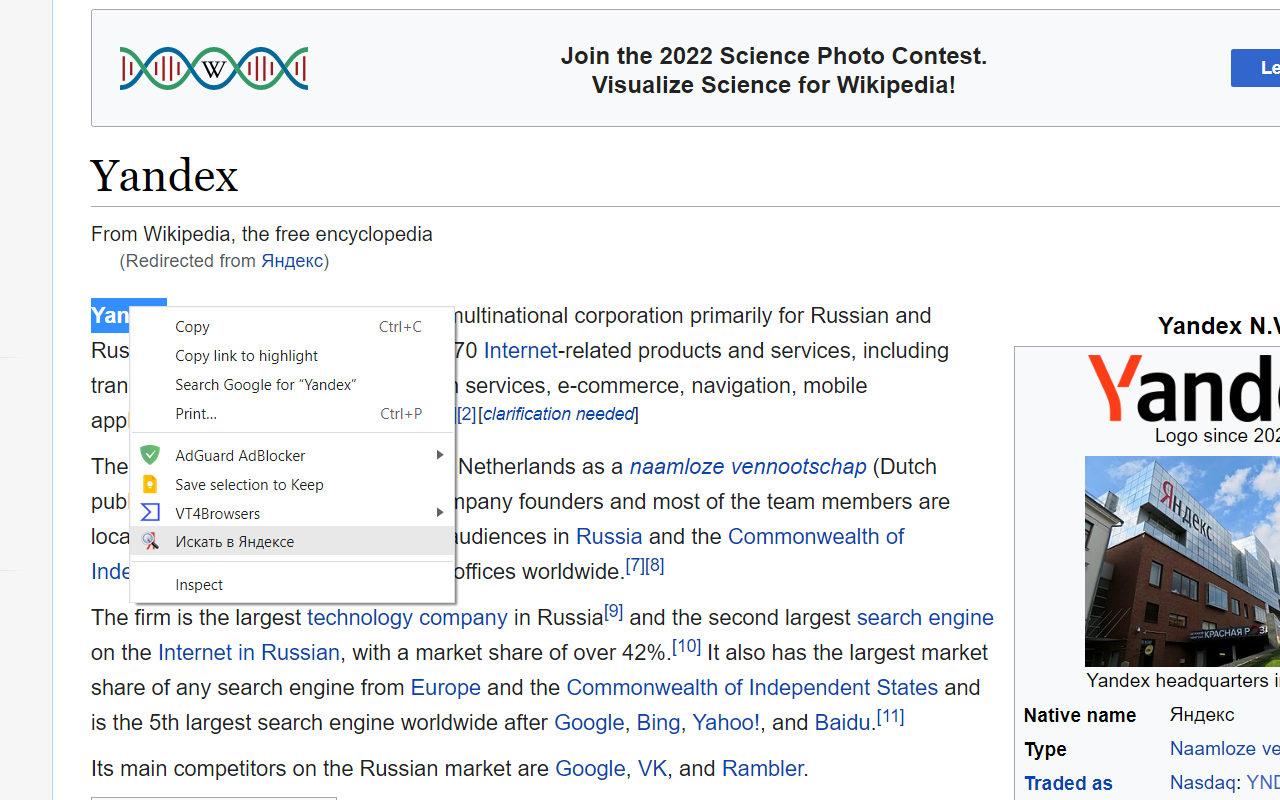The width and height of the screenshot is (1280, 800).
Task: Open the Yandex headquarters photo
Action: pyautogui.click(x=1182, y=561)
